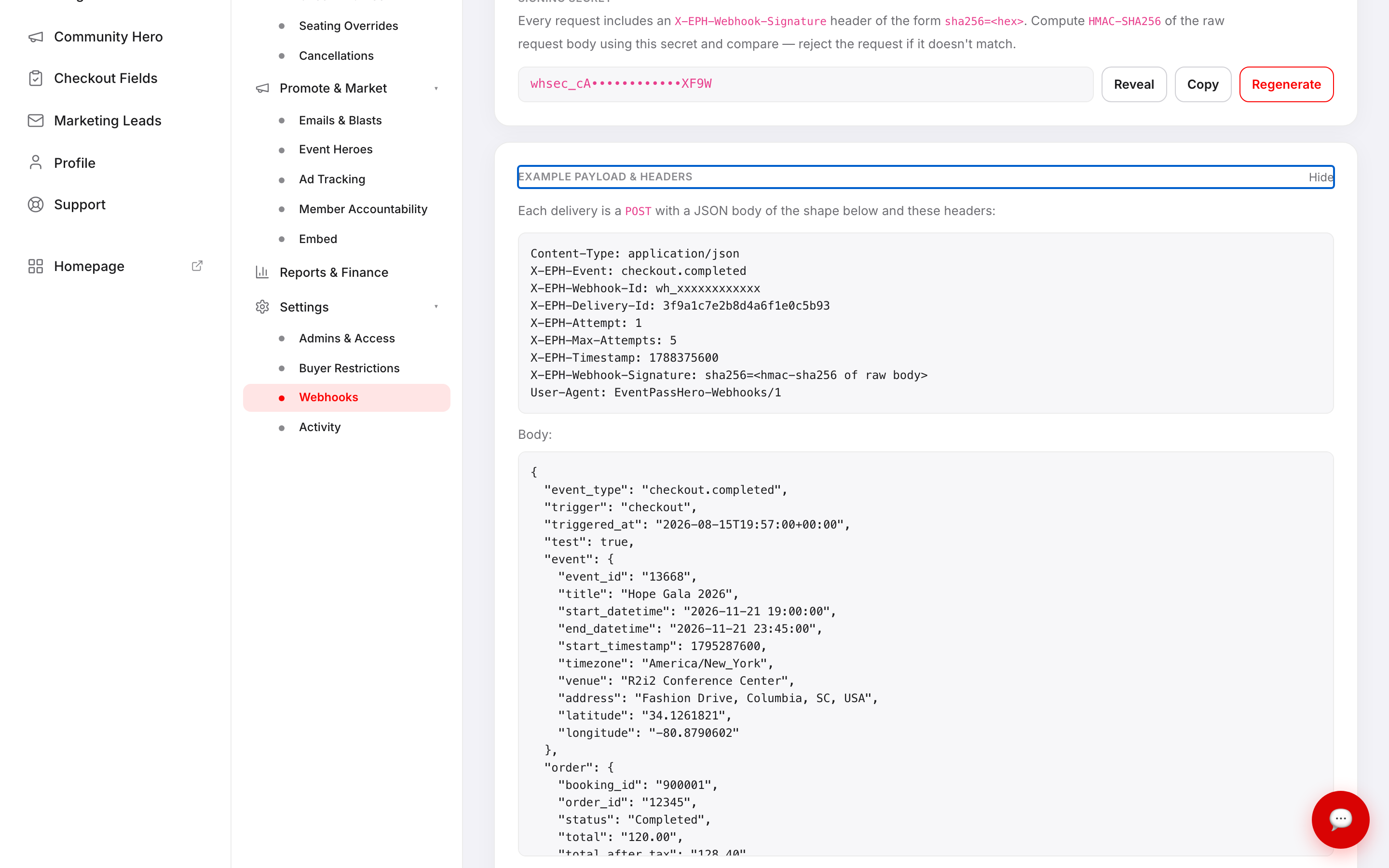Click the HMAC-SHA256 code text
This screenshot has width=1389, height=868.
click(1124, 21)
